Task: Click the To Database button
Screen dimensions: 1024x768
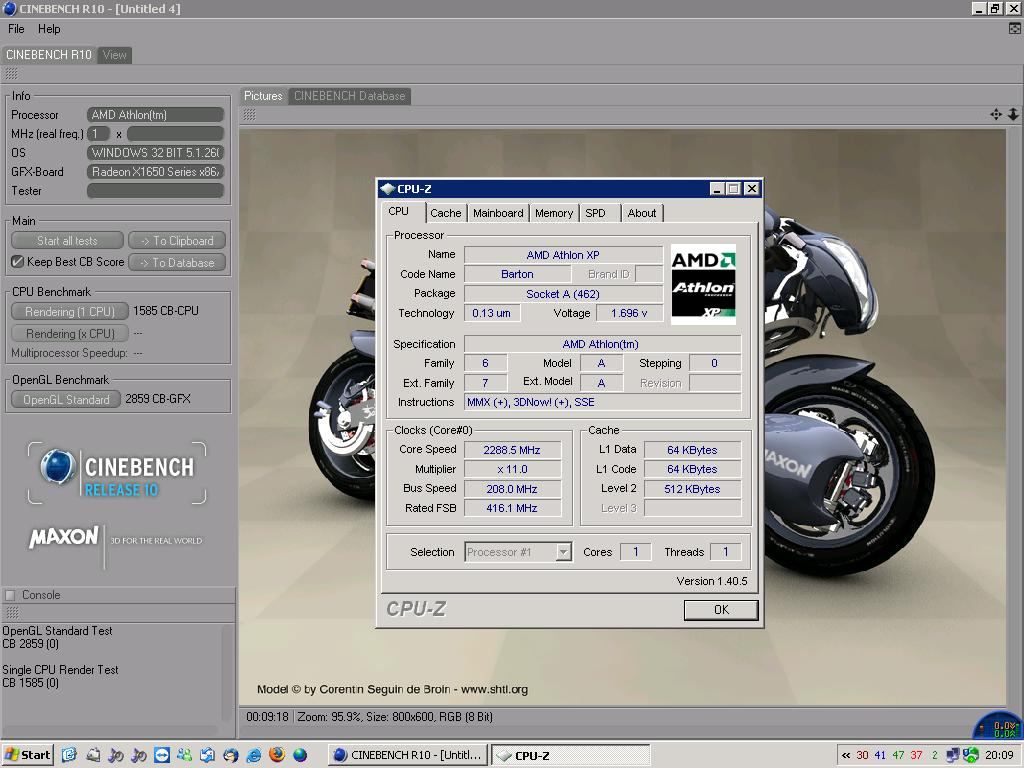Action: point(177,263)
